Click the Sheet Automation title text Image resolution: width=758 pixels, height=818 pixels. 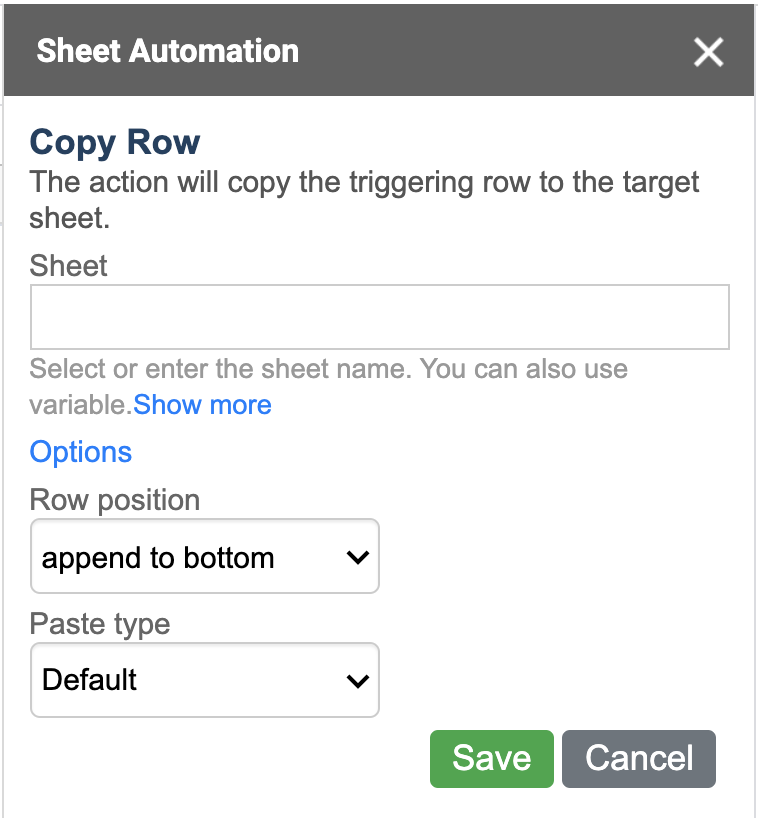tap(167, 51)
